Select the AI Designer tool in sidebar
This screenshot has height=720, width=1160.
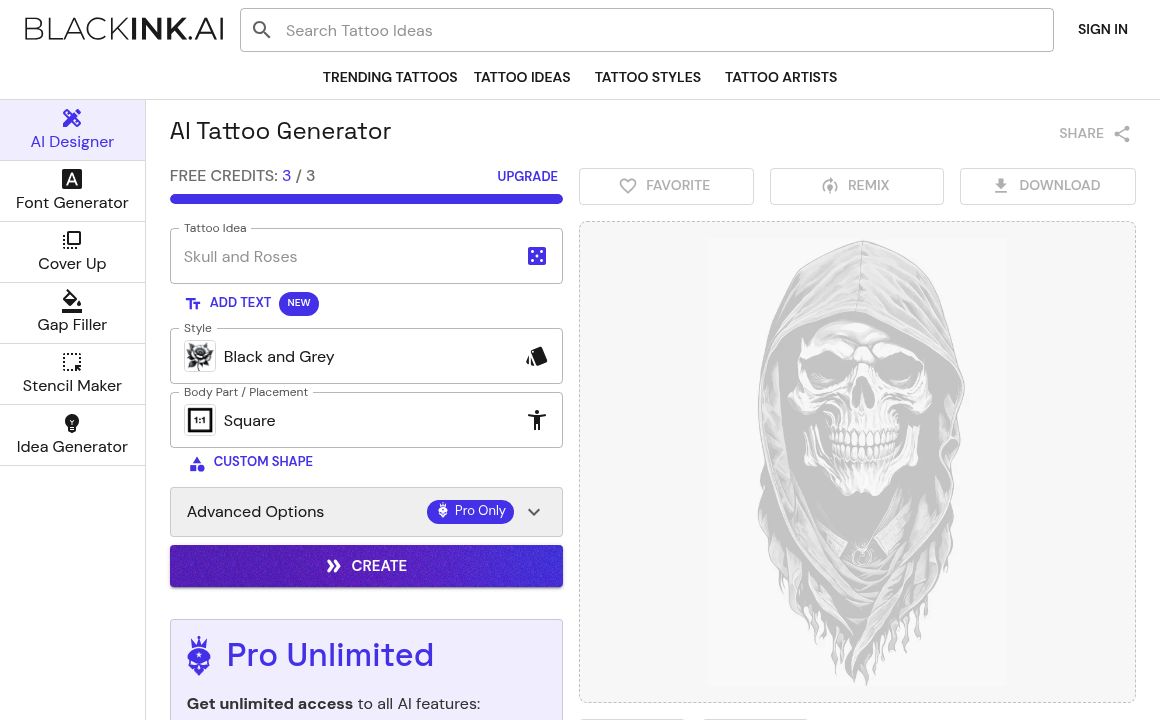click(72, 129)
